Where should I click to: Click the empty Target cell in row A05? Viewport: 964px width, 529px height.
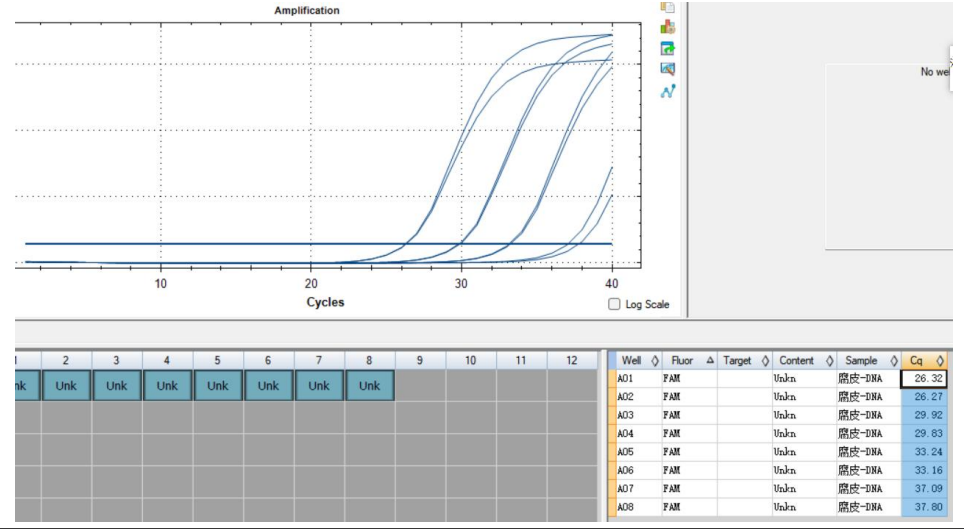click(x=745, y=452)
